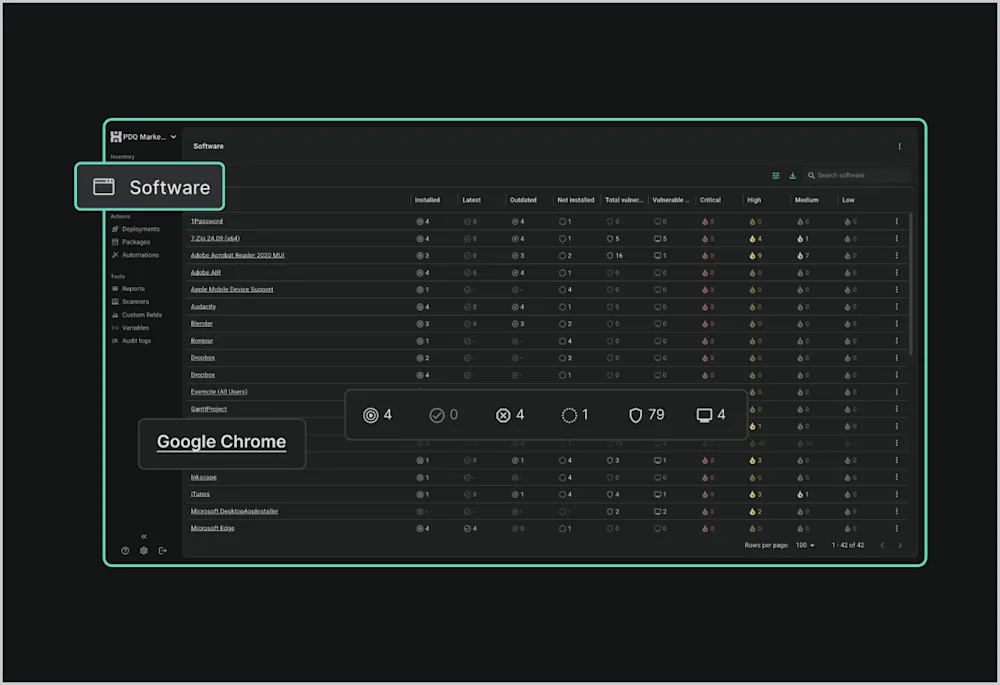Open the 7-Zip 24.09 (x64) link
The width and height of the screenshot is (1000, 685).
click(x=215, y=239)
